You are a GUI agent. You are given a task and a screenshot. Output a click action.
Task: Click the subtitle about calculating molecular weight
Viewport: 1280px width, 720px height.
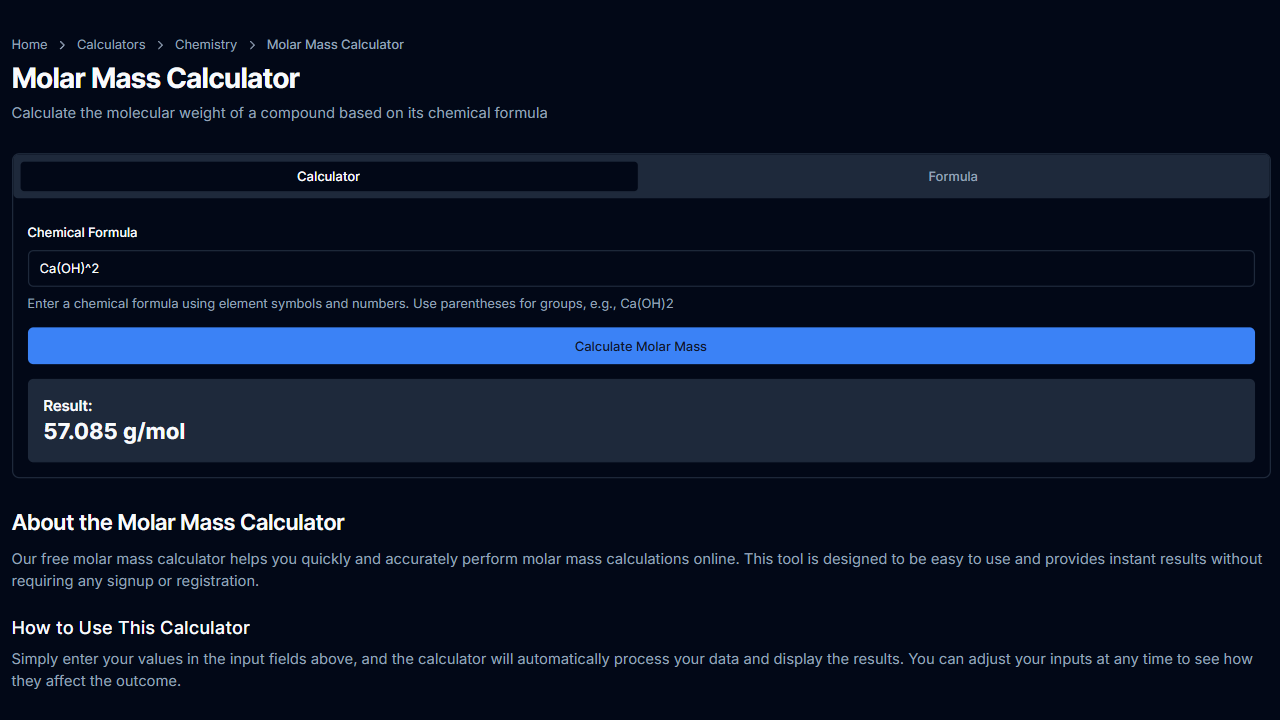pos(279,113)
